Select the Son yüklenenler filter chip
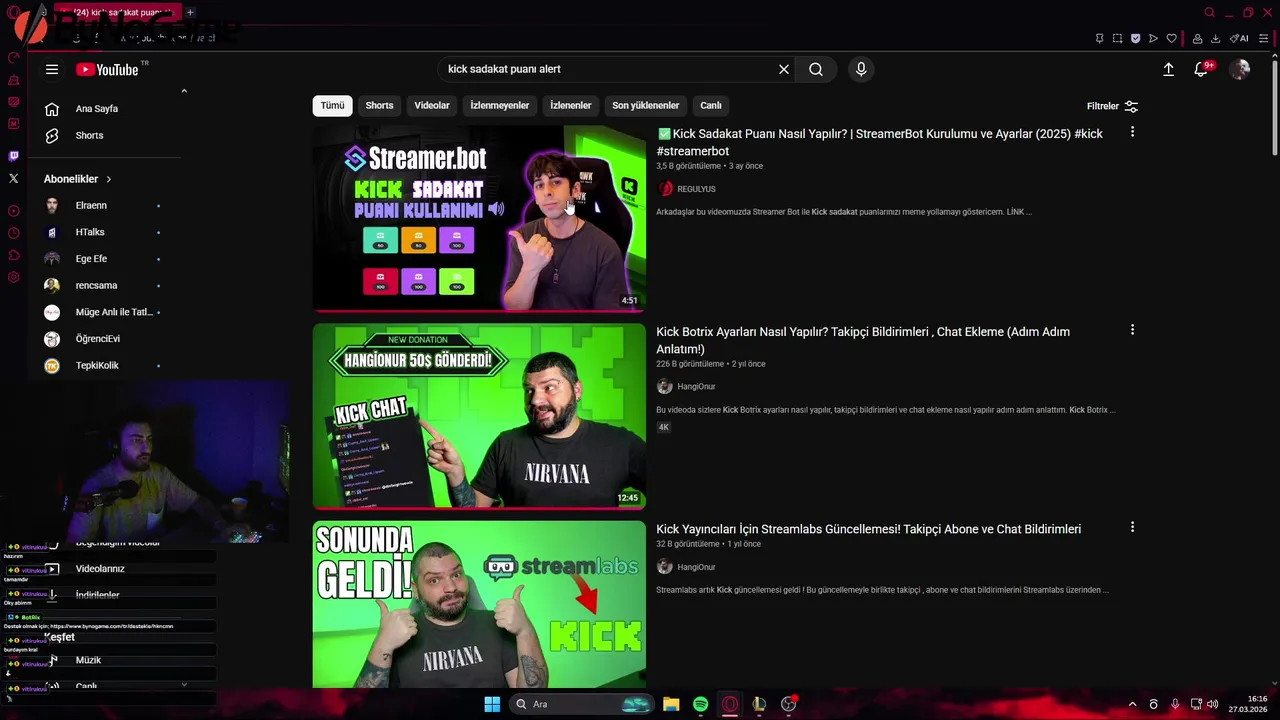The height and width of the screenshot is (720, 1280). 646,105
